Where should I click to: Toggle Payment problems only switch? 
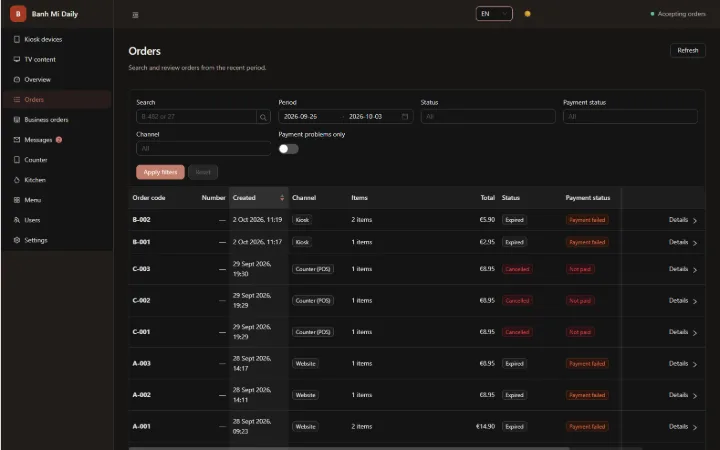(288, 149)
